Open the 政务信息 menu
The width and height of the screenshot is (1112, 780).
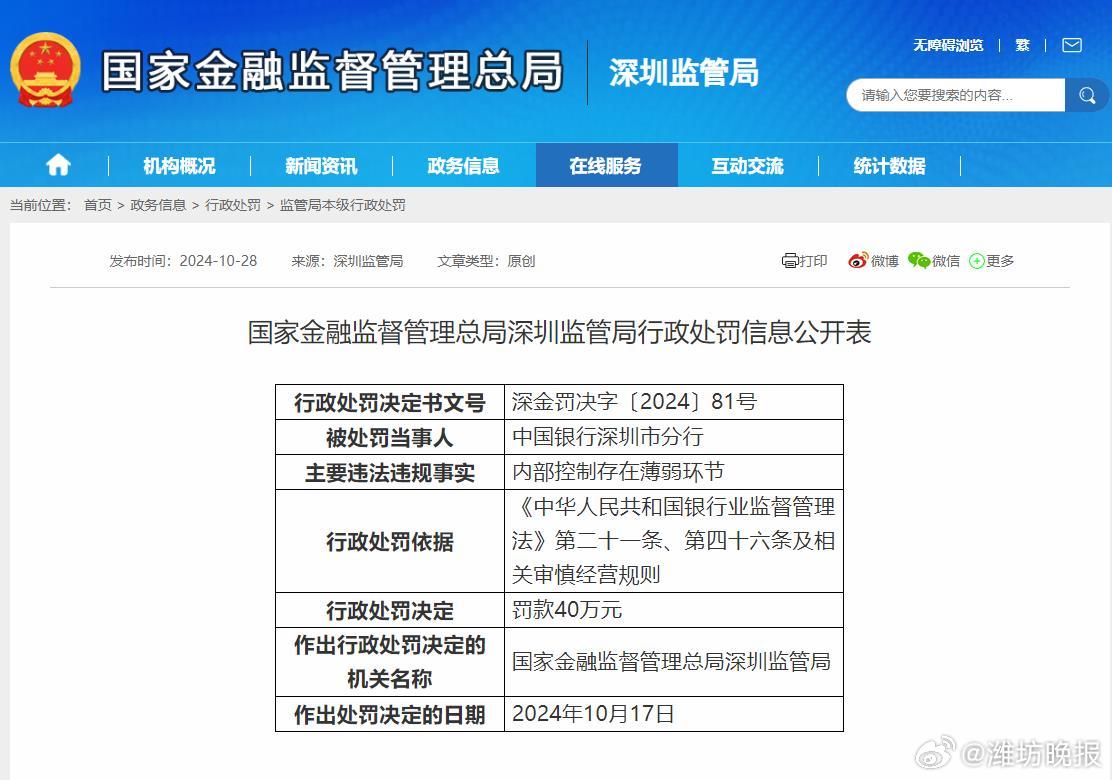[x=463, y=166]
